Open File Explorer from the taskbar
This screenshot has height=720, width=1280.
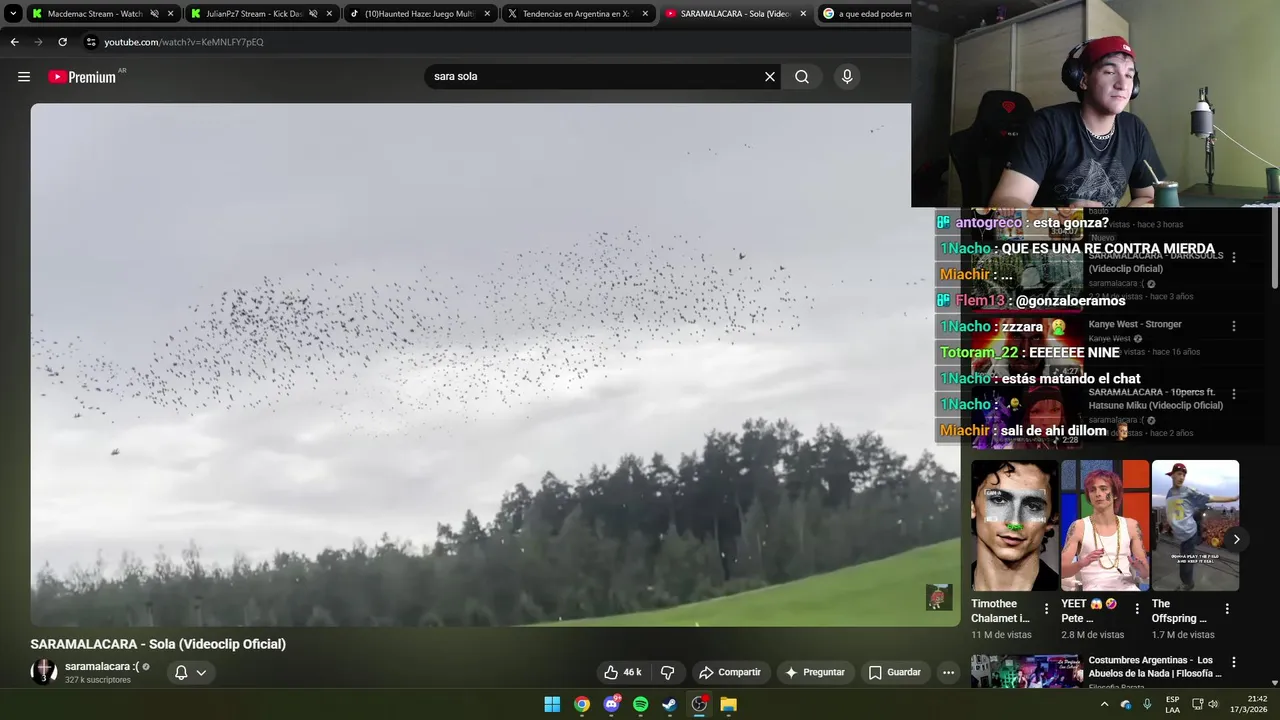tap(729, 704)
